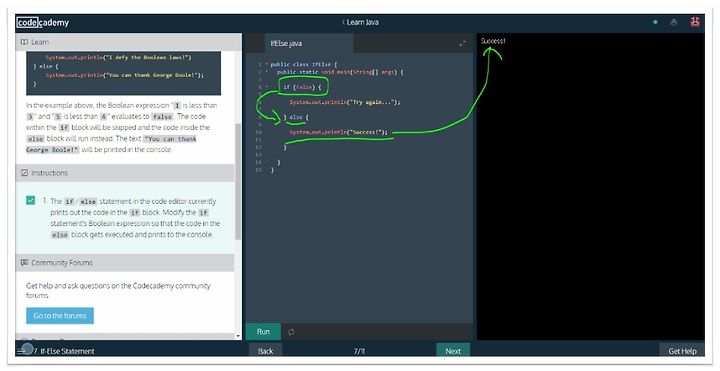This screenshot has width=720, height=371.
Task: Run the code
Action: tap(263, 332)
